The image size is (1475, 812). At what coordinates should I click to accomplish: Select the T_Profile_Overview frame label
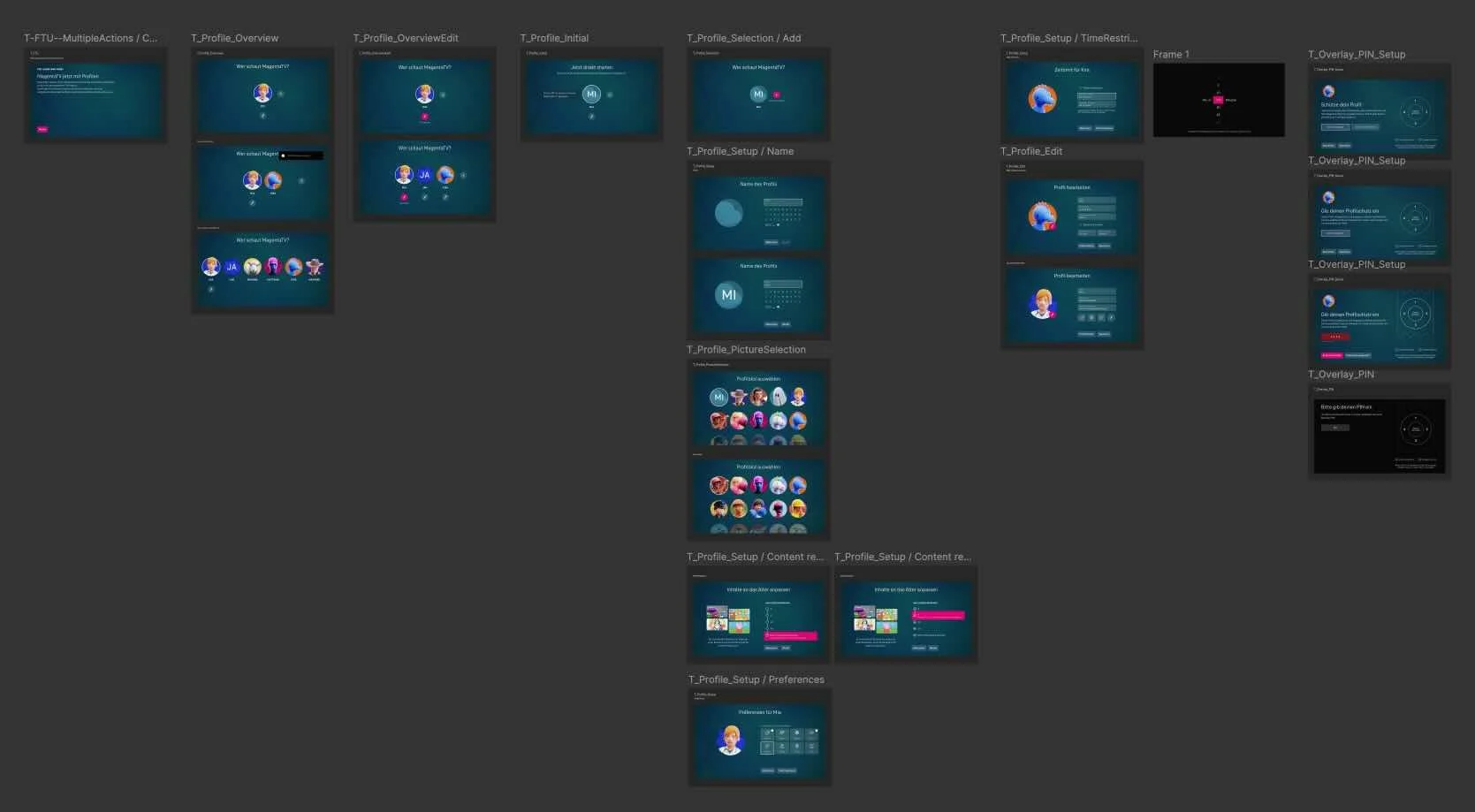(x=234, y=38)
